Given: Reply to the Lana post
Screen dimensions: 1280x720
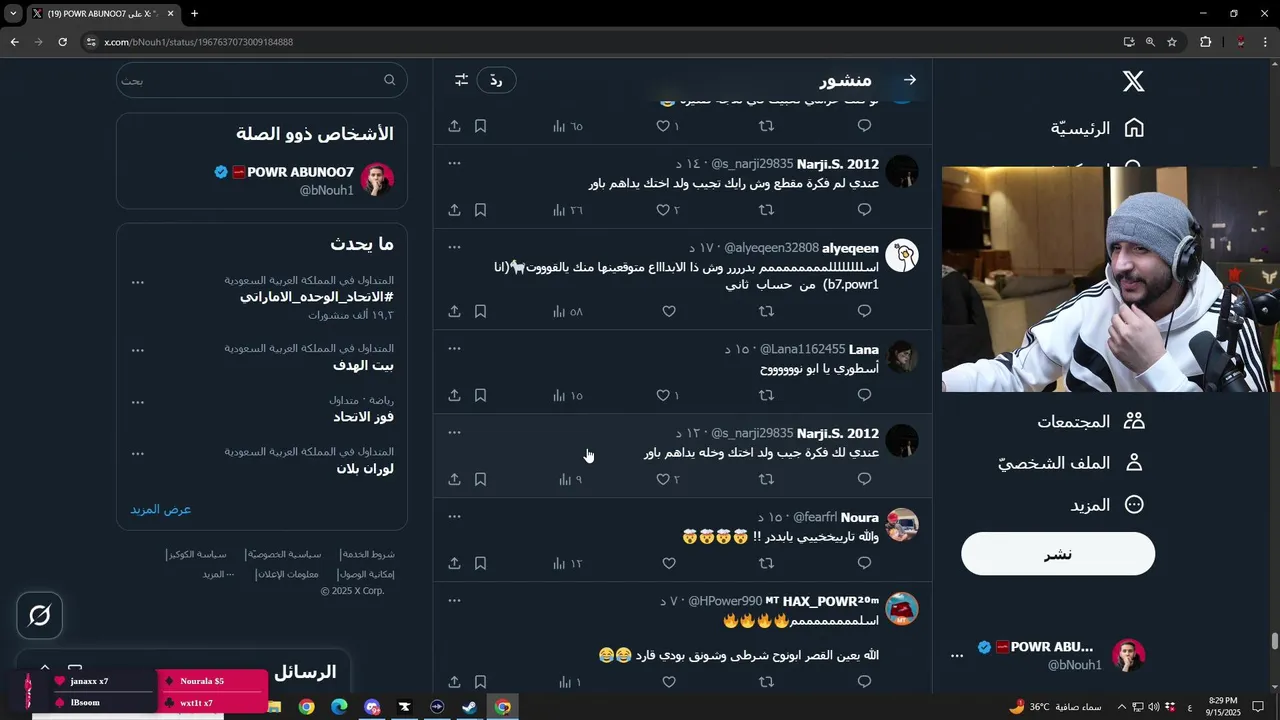Looking at the screenshot, I should 865,395.
